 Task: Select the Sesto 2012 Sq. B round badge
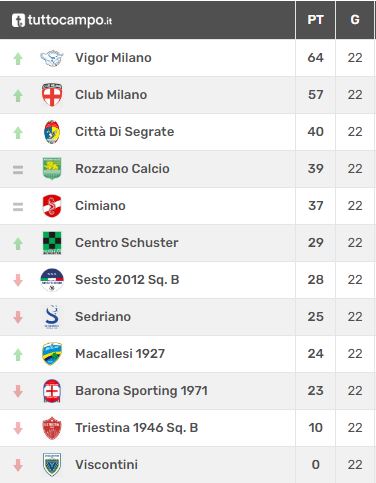tap(52, 280)
